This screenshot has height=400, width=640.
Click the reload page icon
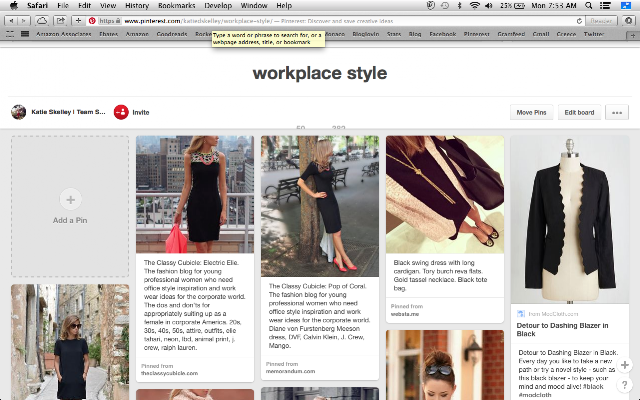pyautogui.click(x=579, y=21)
